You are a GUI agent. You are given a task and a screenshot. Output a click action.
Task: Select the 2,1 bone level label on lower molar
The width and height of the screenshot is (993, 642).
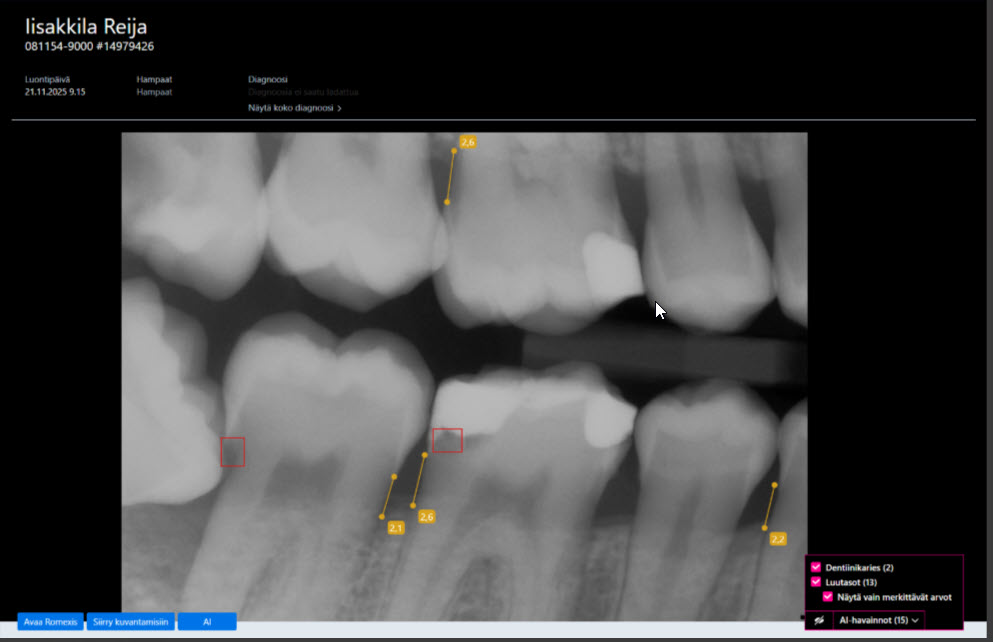click(396, 528)
